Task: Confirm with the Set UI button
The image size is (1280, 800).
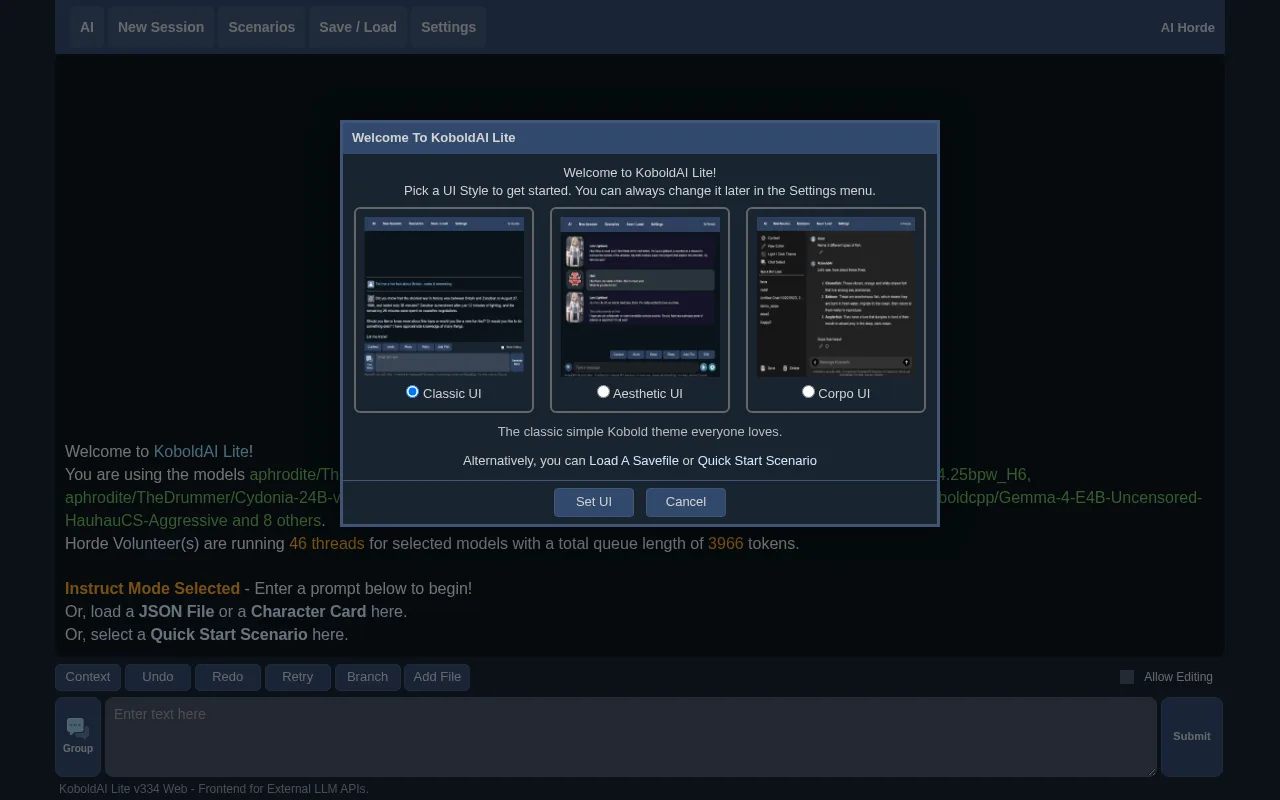Action: [x=594, y=502]
